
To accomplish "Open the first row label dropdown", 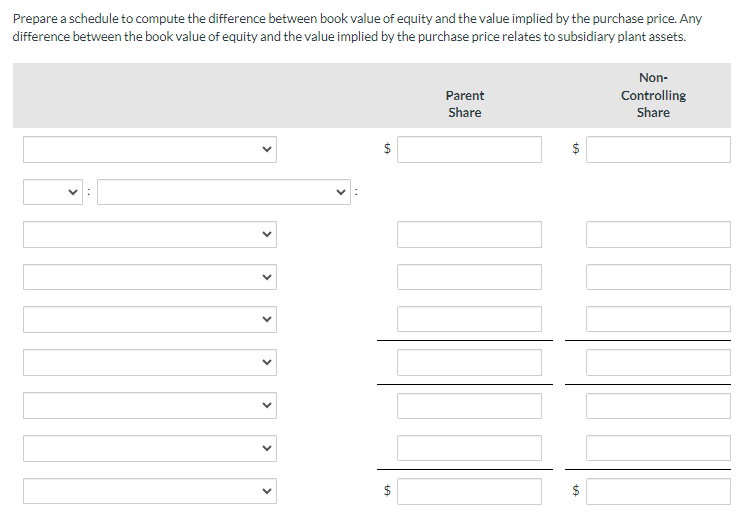I will 150,149.
